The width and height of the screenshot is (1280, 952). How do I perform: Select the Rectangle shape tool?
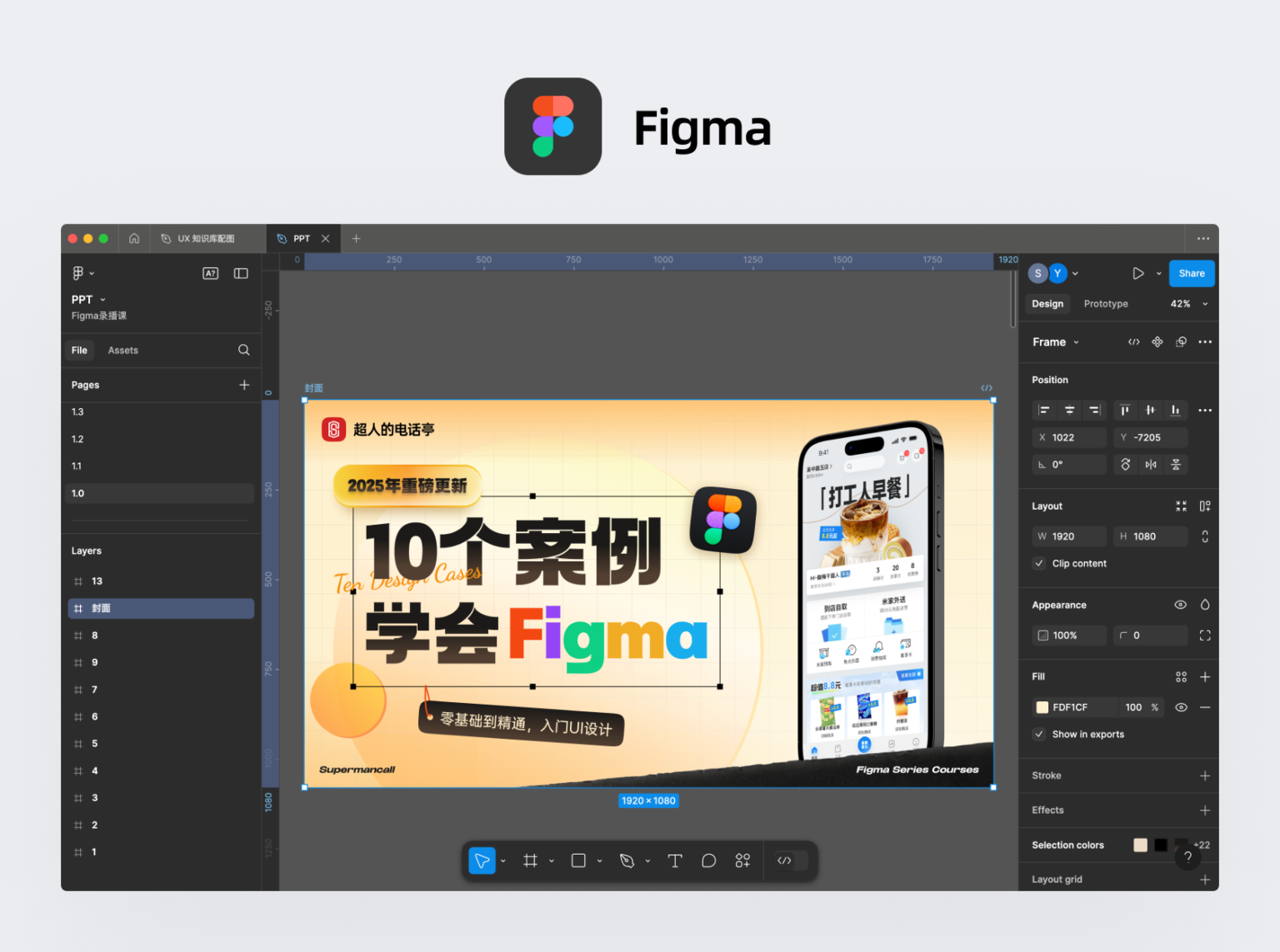tap(578, 860)
